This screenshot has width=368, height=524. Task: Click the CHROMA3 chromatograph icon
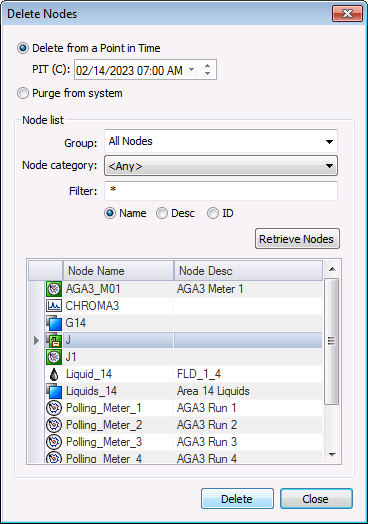[54, 306]
